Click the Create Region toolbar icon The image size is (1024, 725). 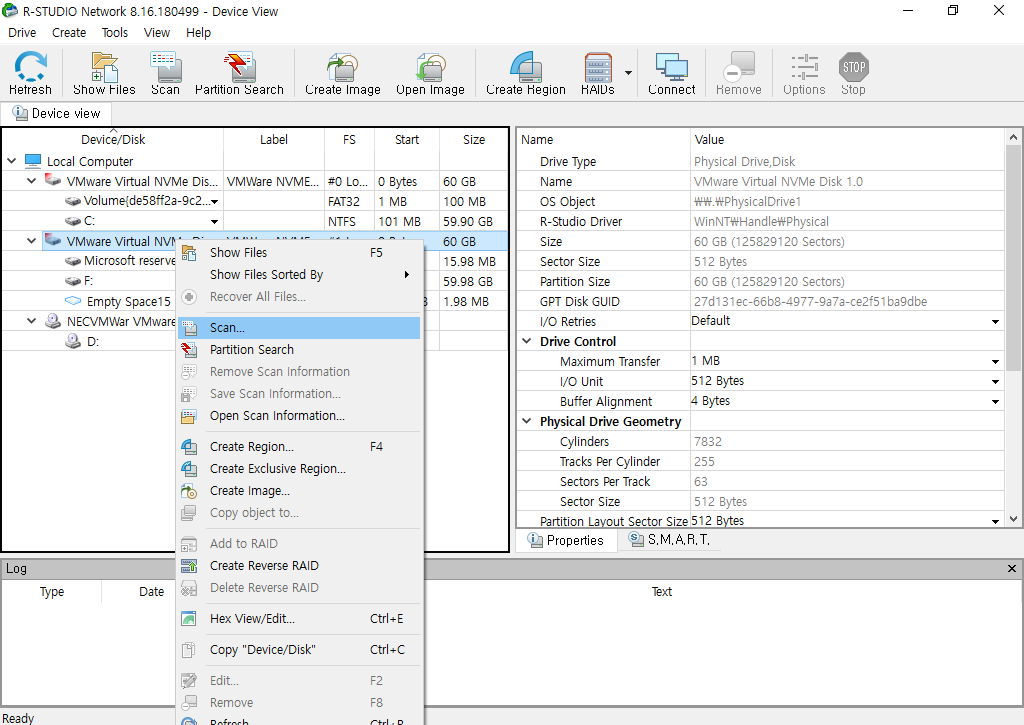526,73
